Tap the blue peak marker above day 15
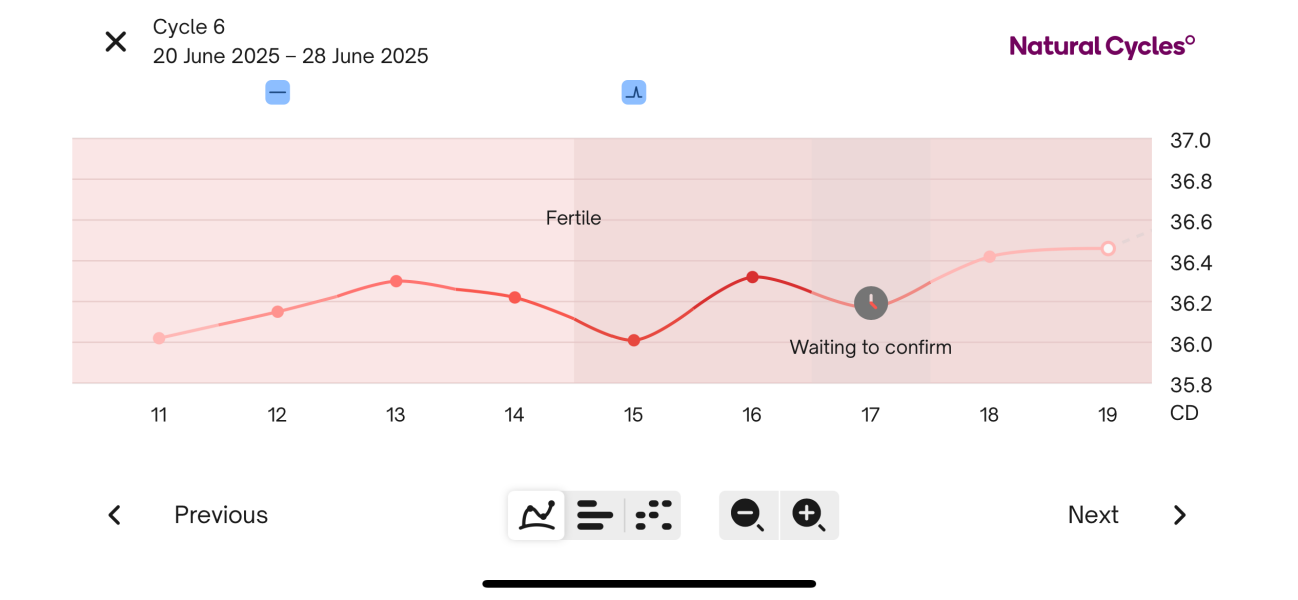Viewport: 1298px width, 600px height. 633,93
